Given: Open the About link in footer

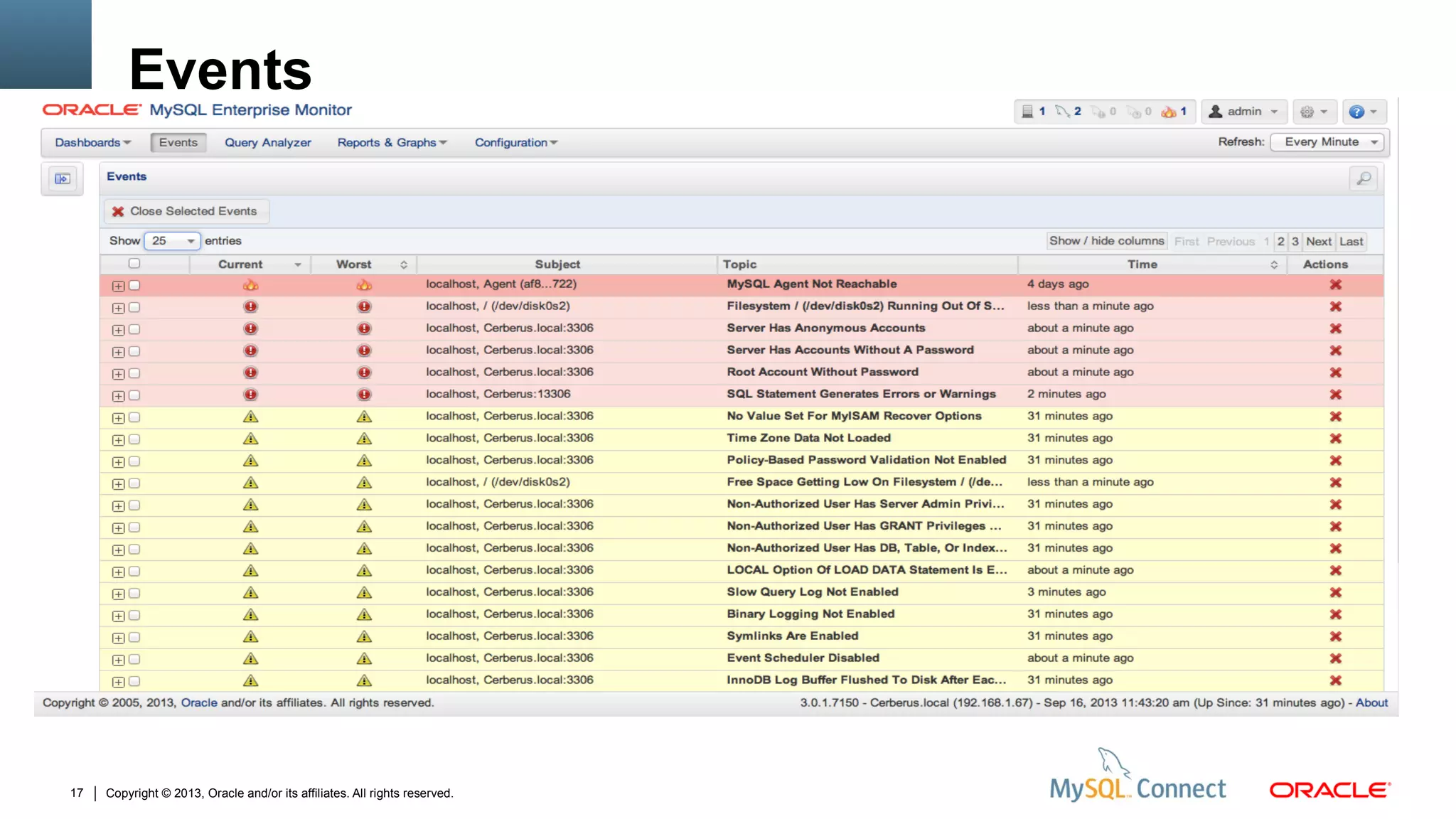Looking at the screenshot, I should pos(1371,703).
